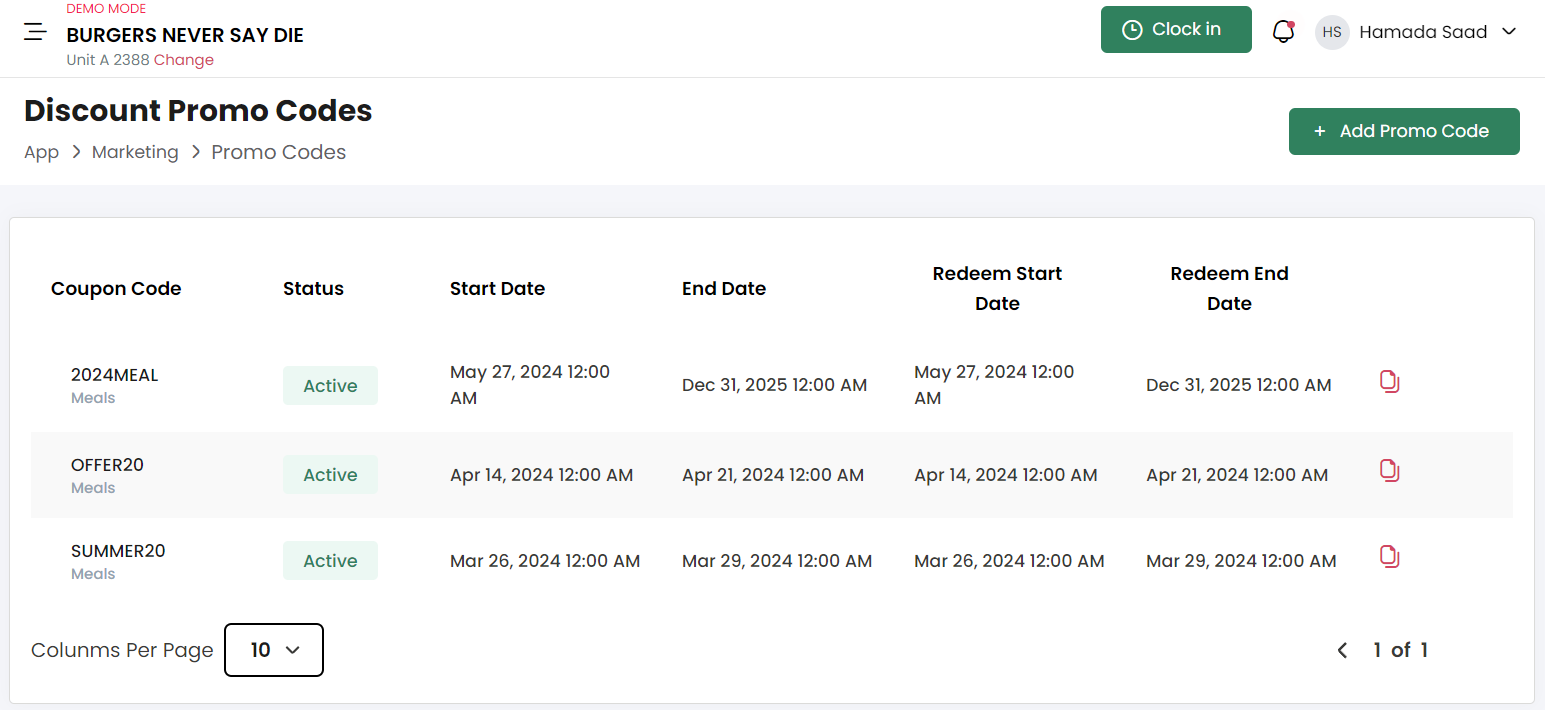Open the Columns Per Page dropdown
This screenshot has height=710, width=1545.
click(274, 650)
